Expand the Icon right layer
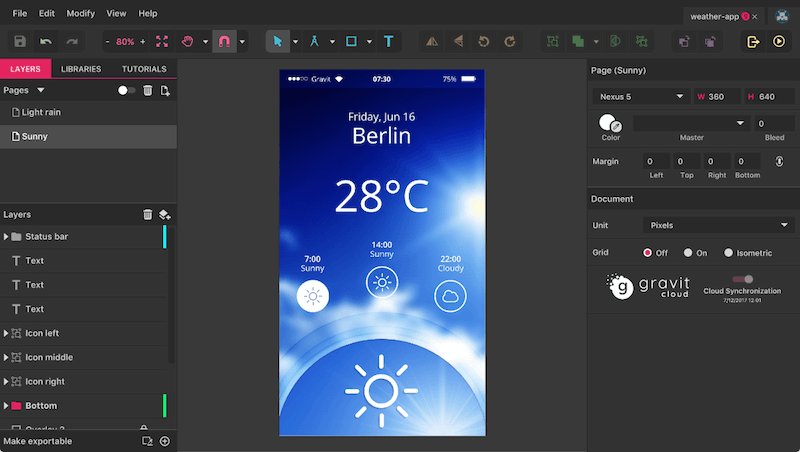Image resolution: width=800 pixels, height=452 pixels. [6, 381]
